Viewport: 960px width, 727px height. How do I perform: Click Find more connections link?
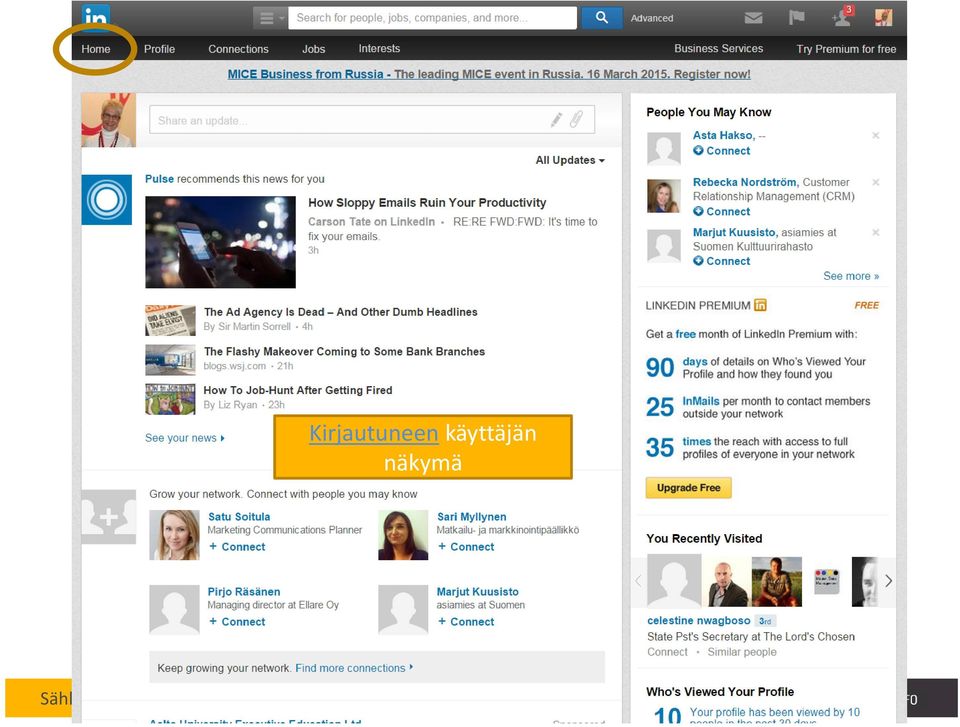point(354,668)
